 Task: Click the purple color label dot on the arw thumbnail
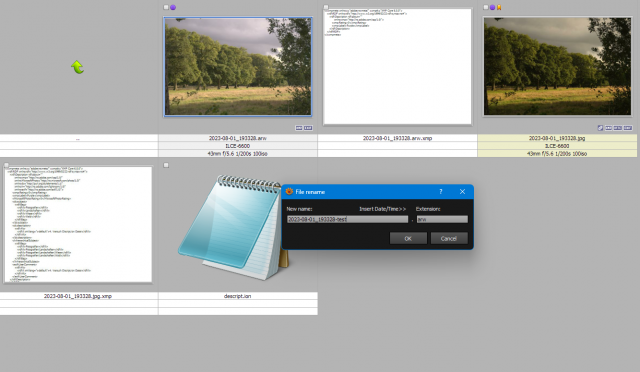[x=173, y=7]
